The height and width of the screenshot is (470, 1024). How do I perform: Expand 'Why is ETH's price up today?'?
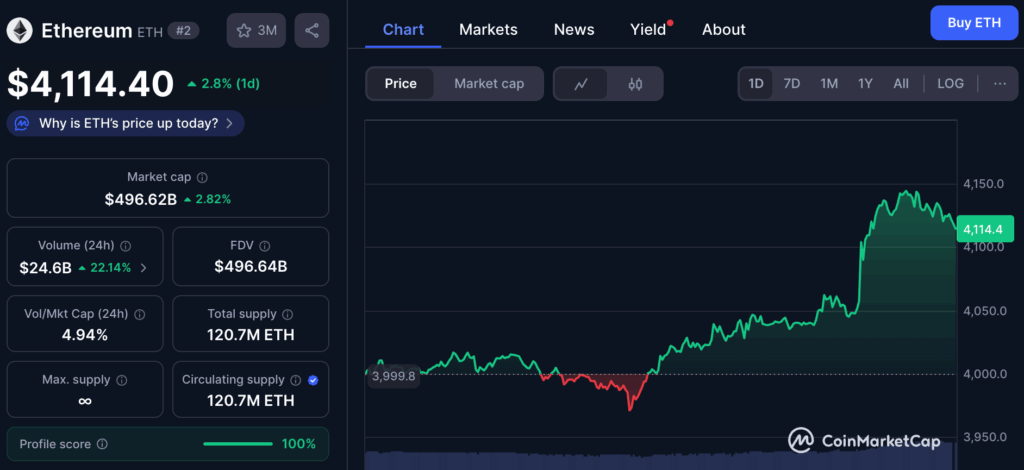click(x=126, y=124)
